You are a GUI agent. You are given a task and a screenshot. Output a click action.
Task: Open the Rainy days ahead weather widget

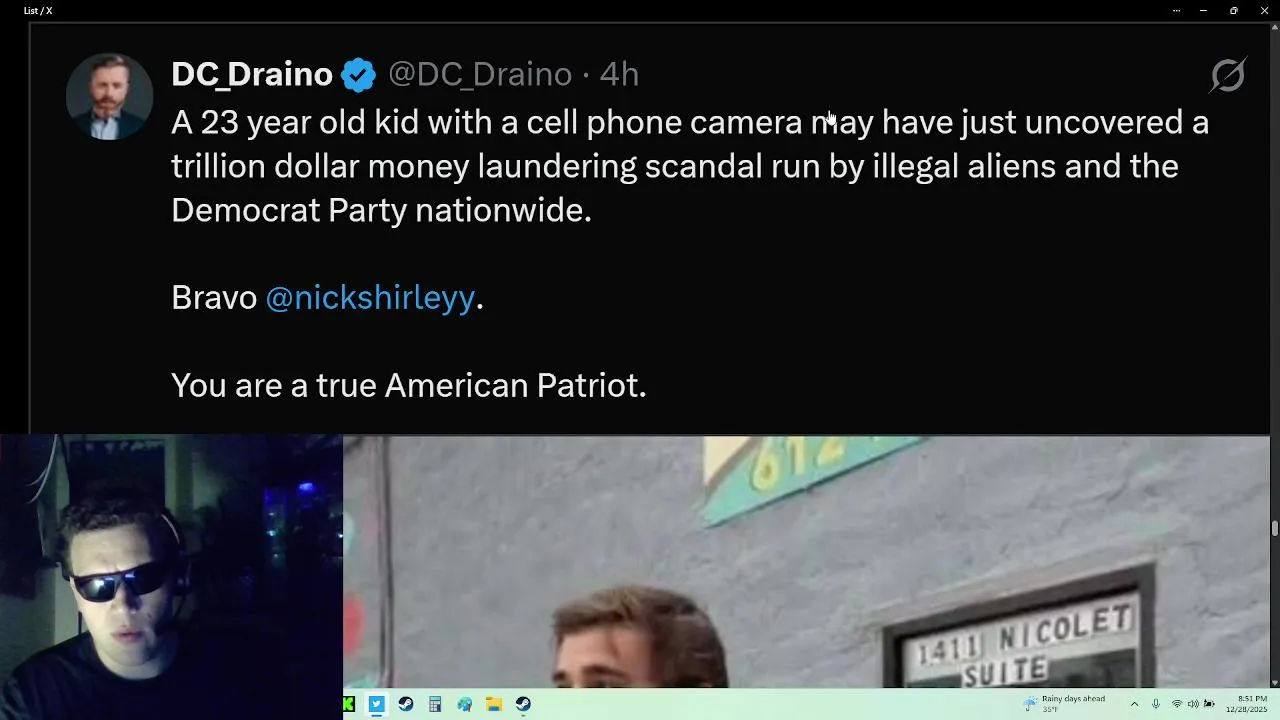1065,704
